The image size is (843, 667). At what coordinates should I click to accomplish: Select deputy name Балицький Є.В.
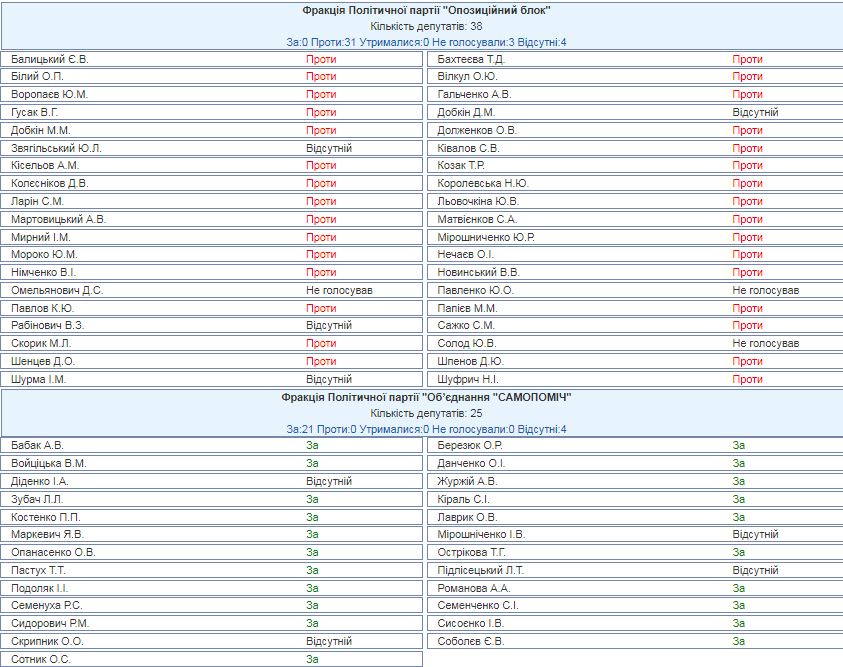50,59
